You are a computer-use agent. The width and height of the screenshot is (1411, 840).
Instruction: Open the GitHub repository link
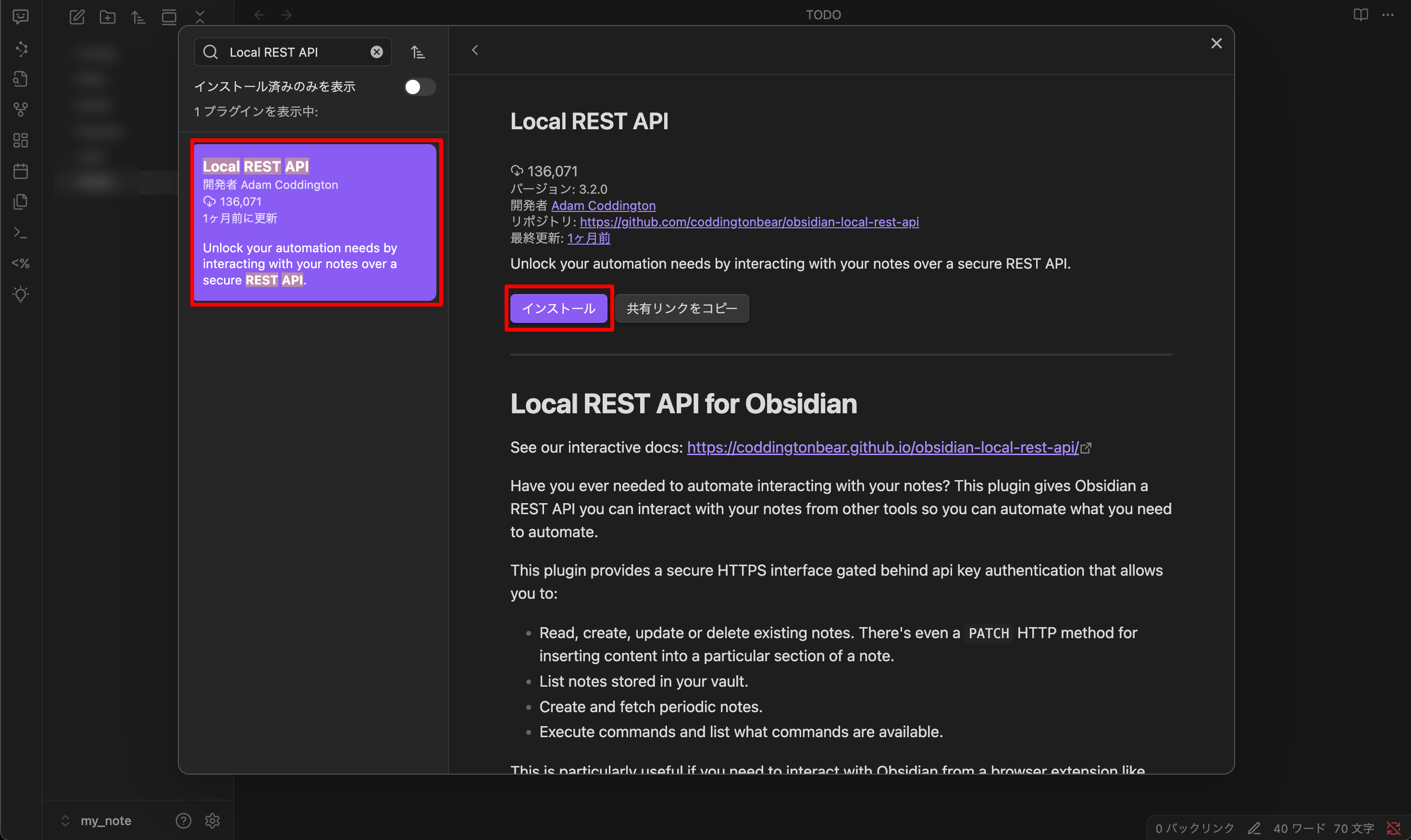point(749,222)
